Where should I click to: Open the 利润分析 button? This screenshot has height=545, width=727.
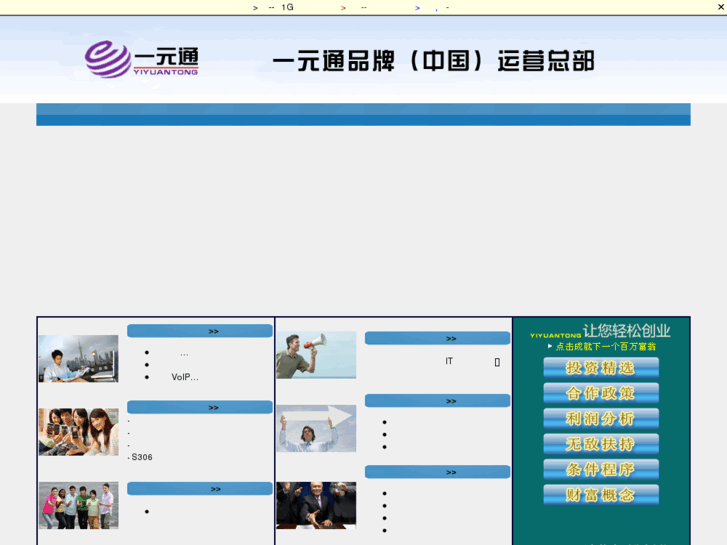pos(601,419)
